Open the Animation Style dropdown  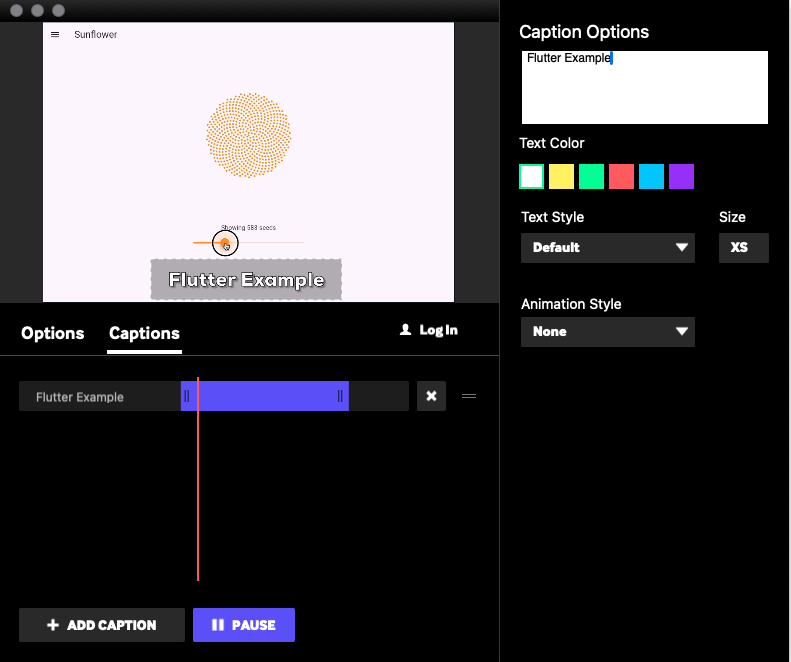(608, 332)
